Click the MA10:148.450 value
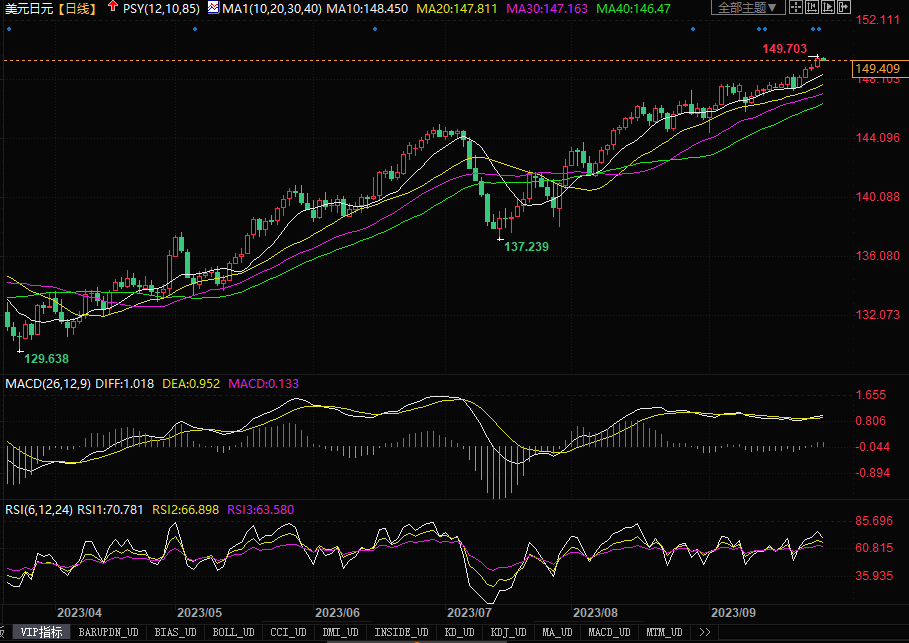The width and height of the screenshot is (909, 643). click(367, 8)
